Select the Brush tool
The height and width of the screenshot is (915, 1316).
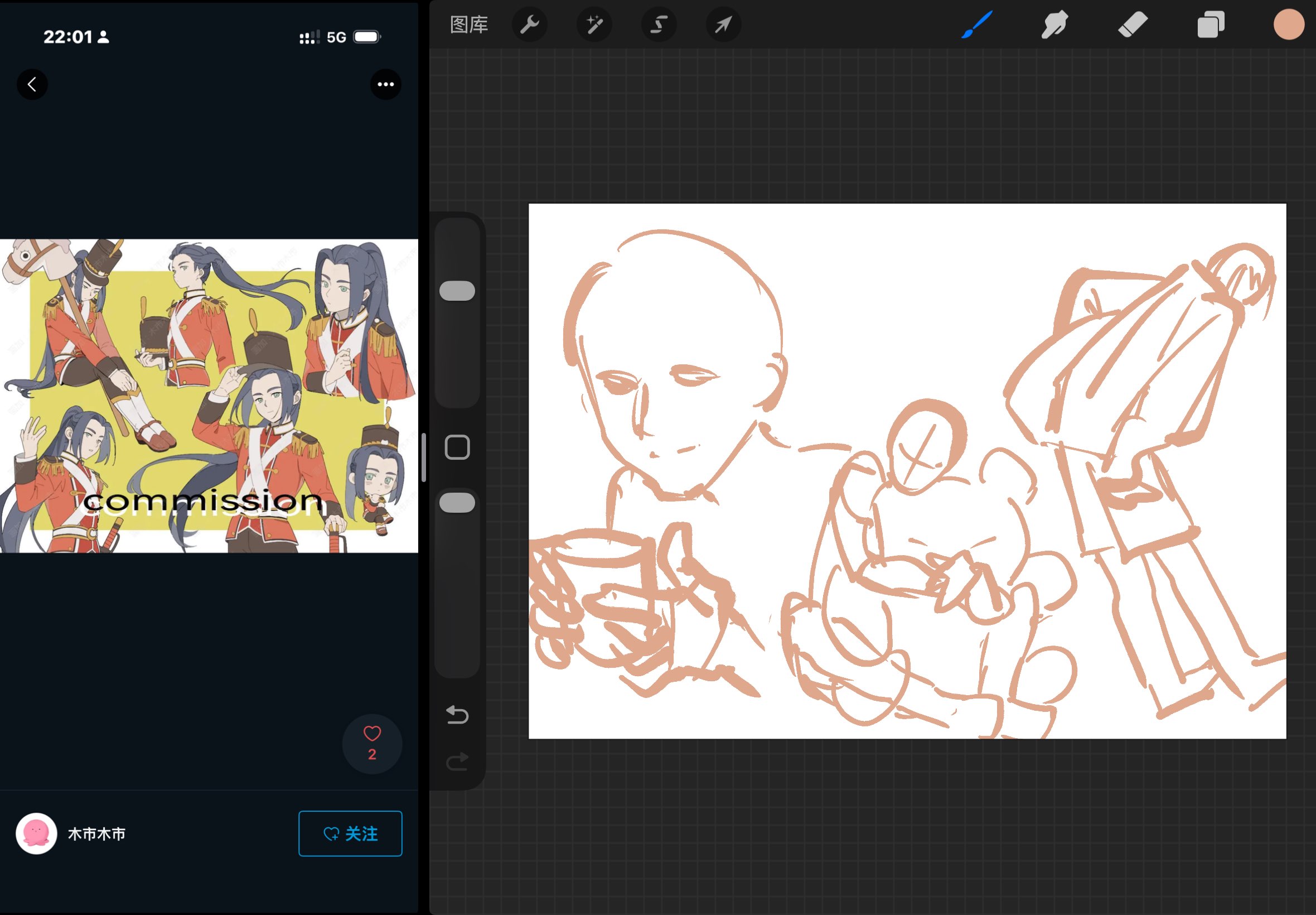point(977,25)
